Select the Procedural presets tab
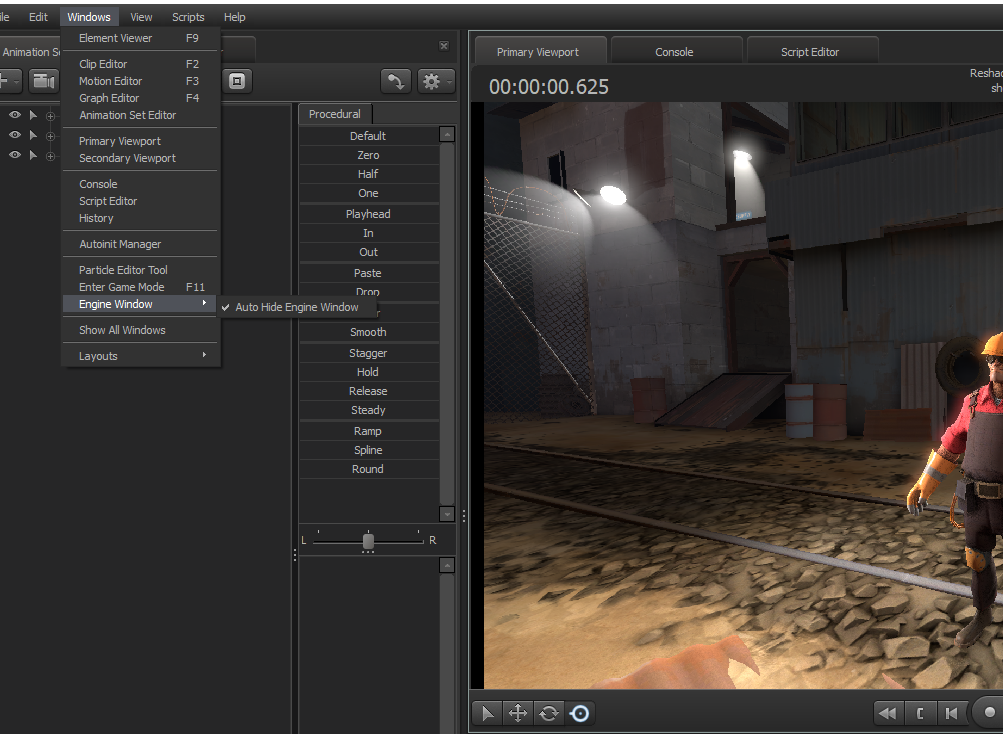The image size is (1003, 734). 335,114
